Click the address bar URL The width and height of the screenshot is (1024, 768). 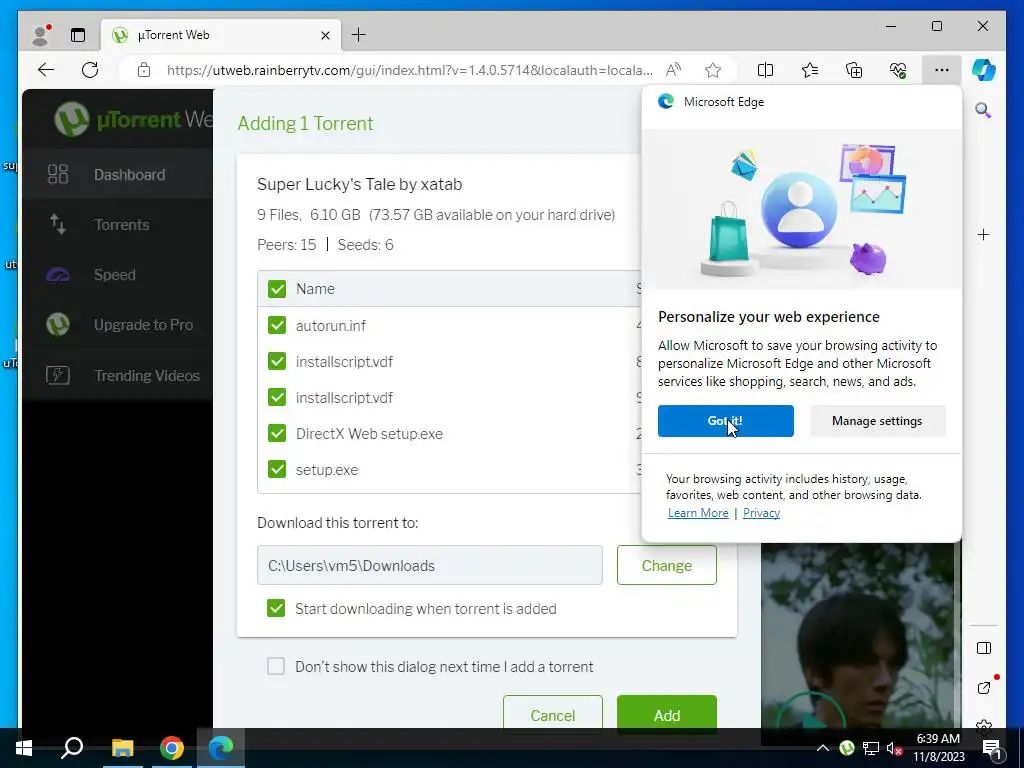click(409, 70)
